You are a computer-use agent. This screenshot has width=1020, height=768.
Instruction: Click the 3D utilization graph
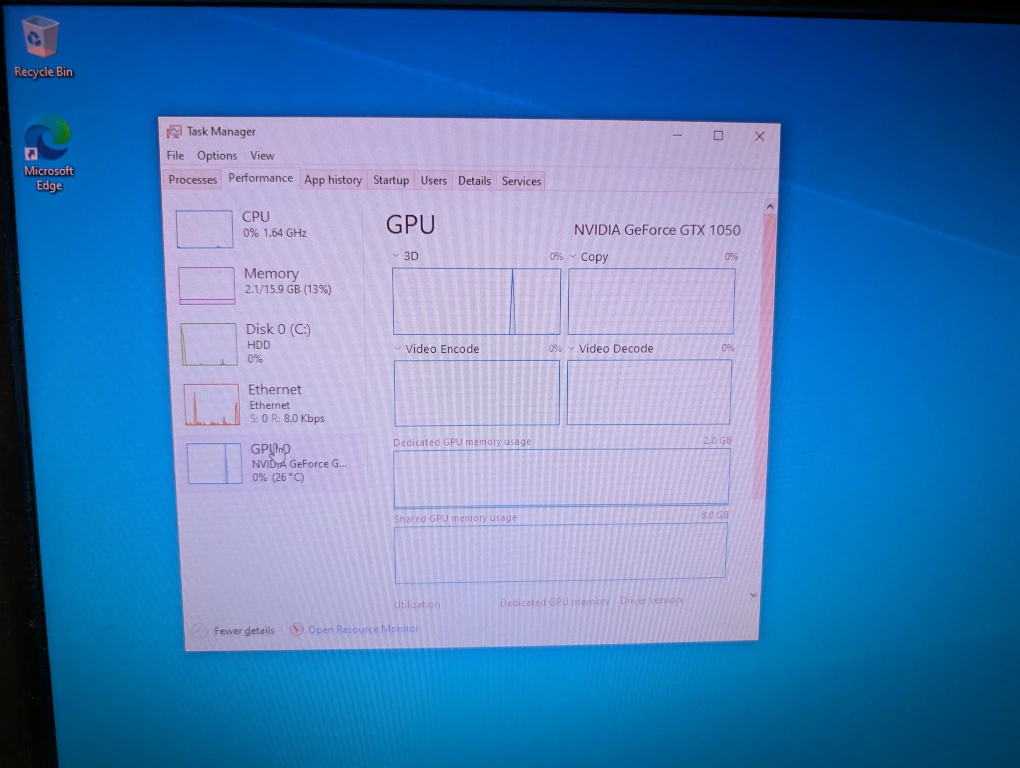tap(476, 302)
